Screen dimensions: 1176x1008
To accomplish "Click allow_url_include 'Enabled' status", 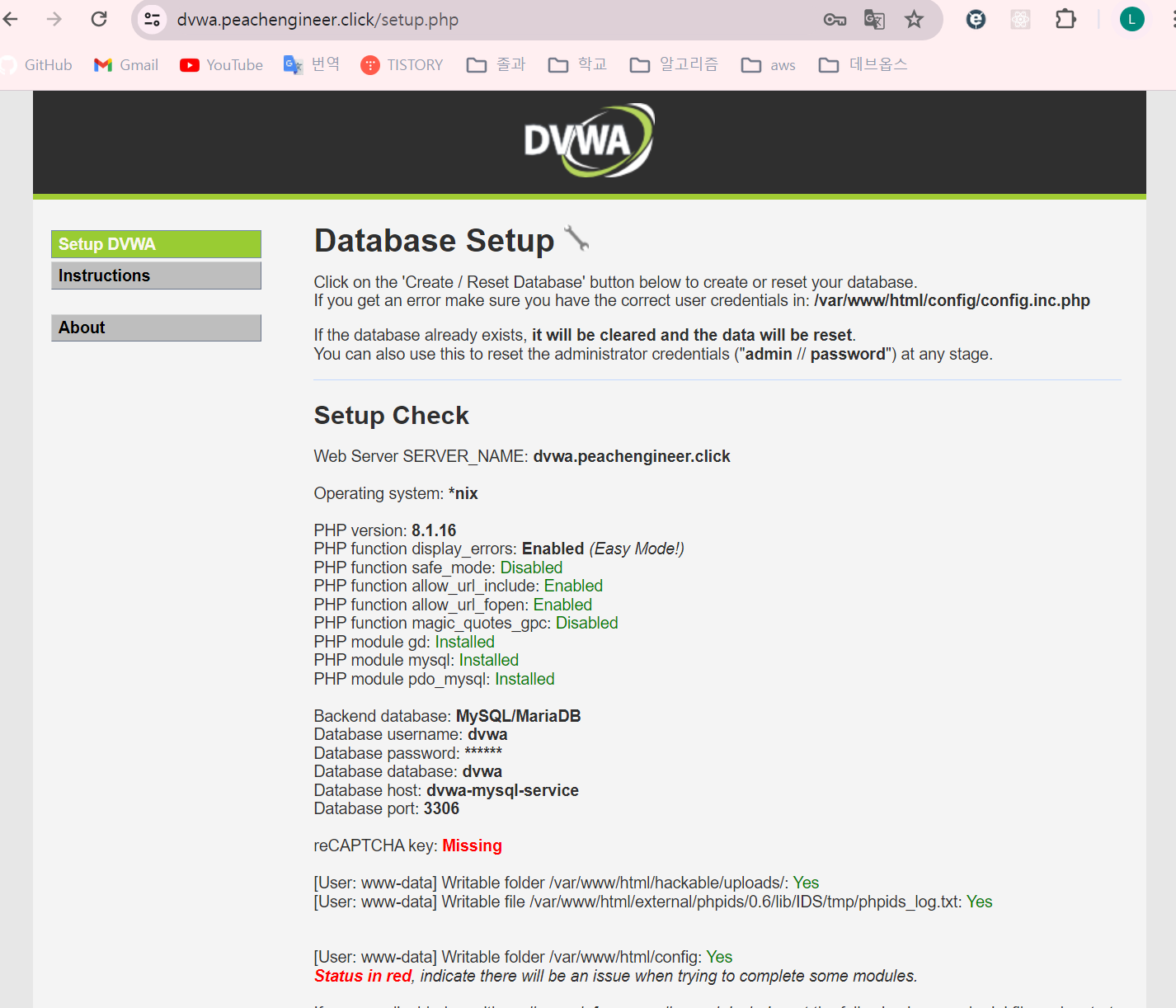I will click(x=573, y=586).
